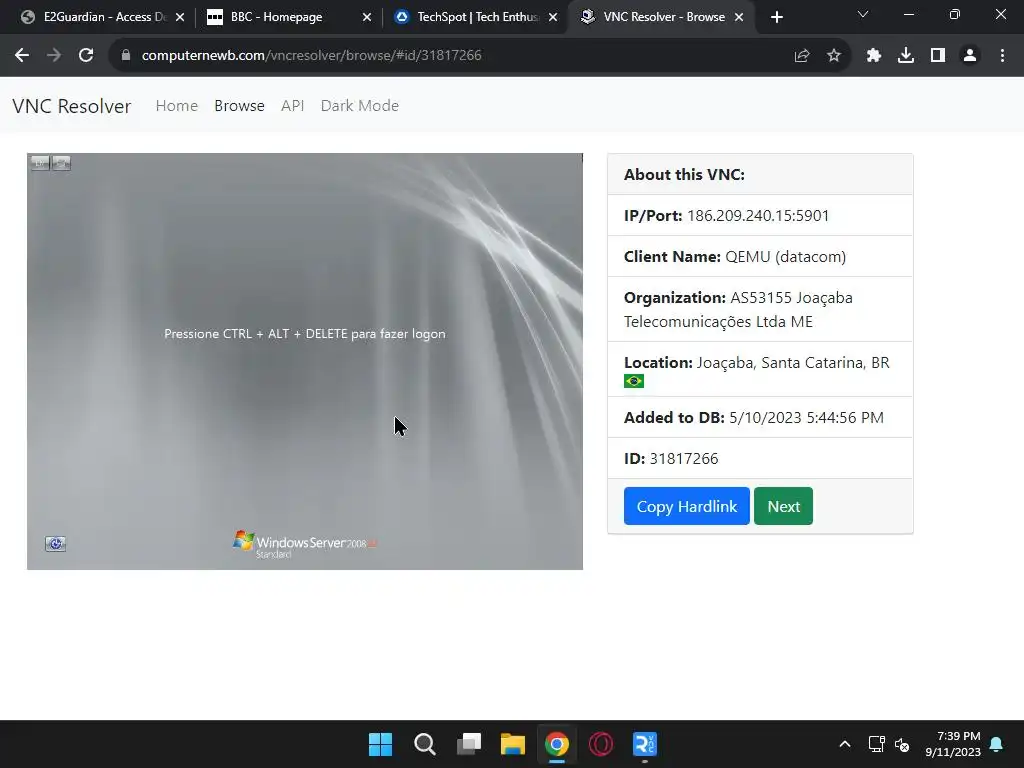This screenshot has width=1024, height=768.
Task: Click the network status tray icon
Action: (x=876, y=744)
